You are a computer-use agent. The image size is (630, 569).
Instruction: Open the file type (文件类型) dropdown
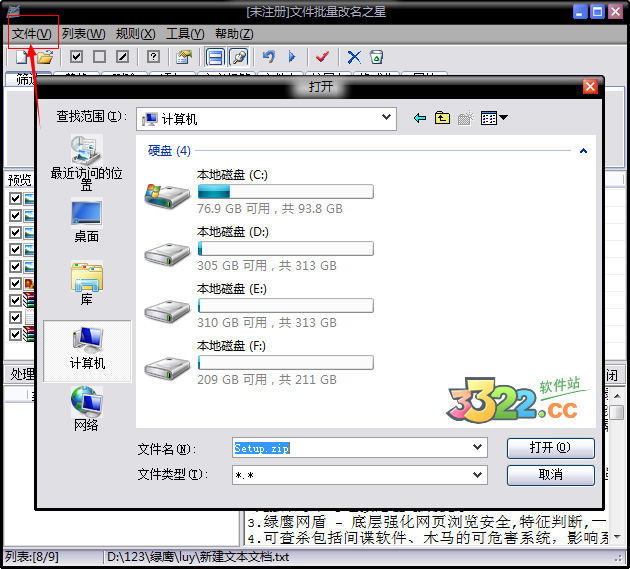pyautogui.click(x=360, y=475)
